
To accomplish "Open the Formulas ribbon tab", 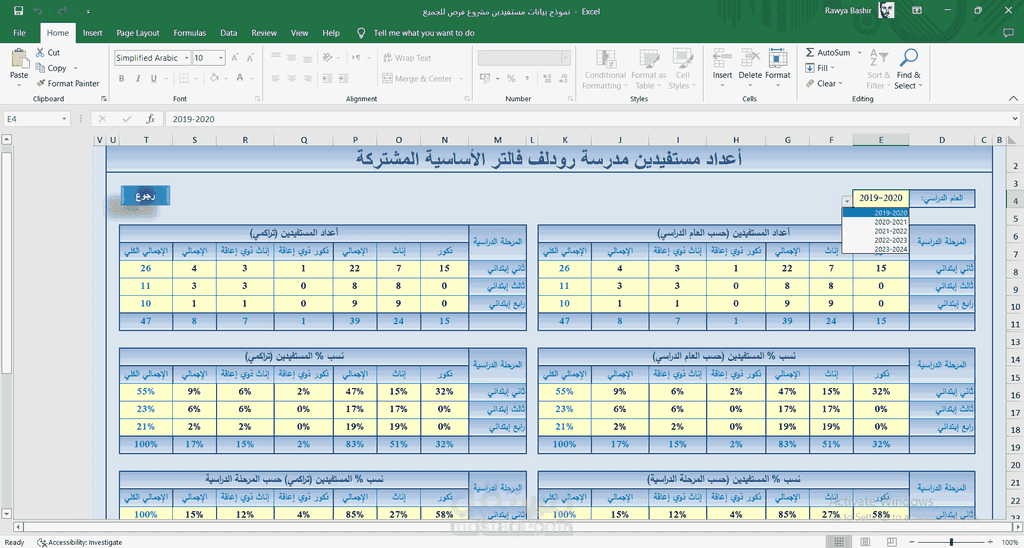I will [x=189, y=33].
